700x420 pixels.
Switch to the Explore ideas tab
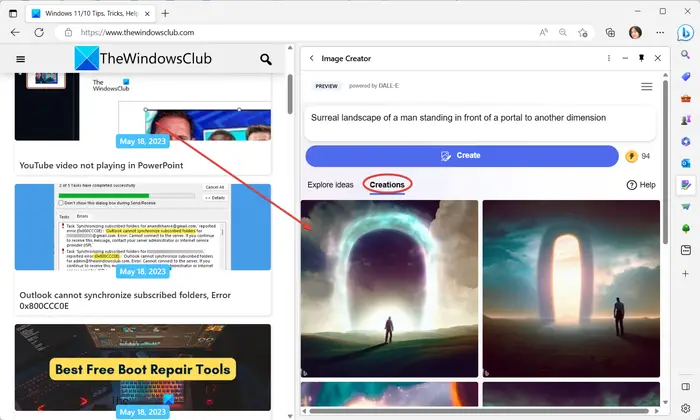click(x=330, y=185)
